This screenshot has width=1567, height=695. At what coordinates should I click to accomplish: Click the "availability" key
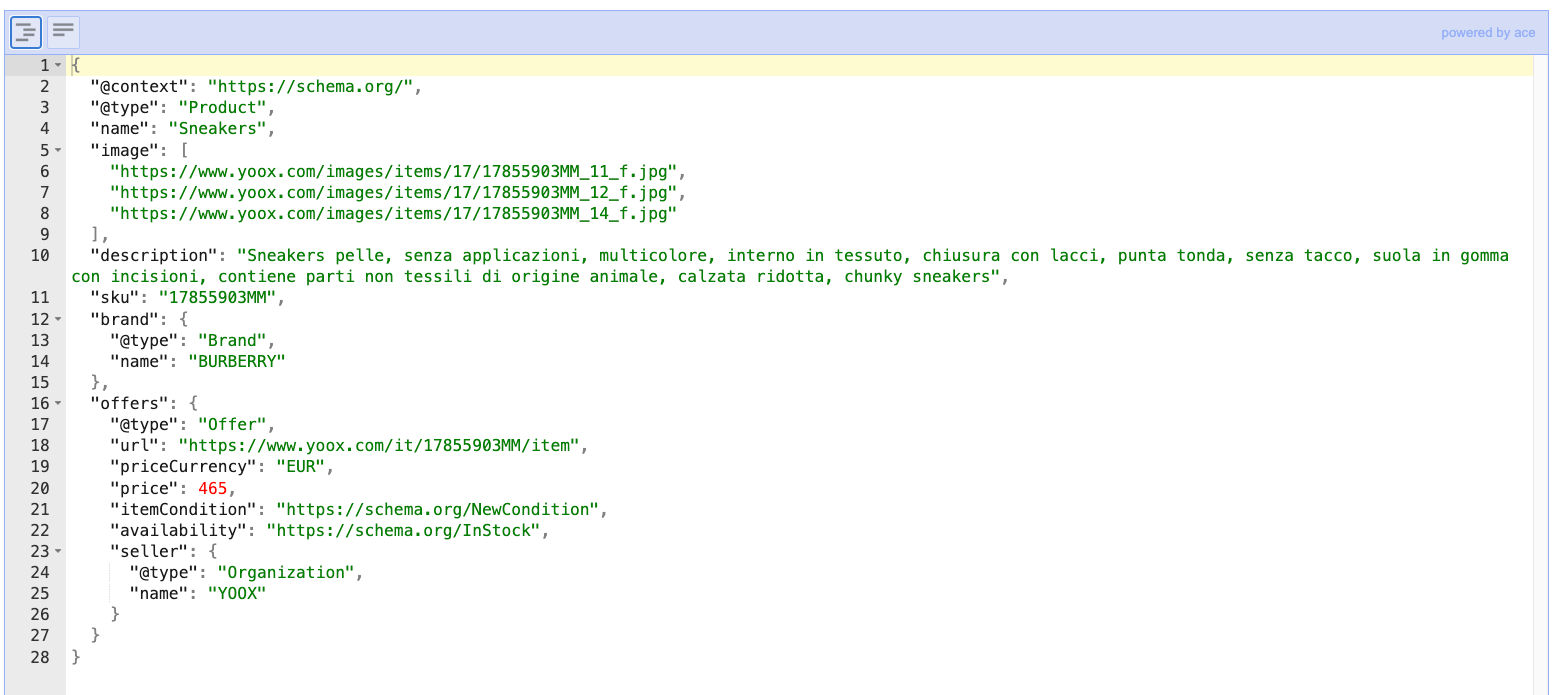click(178, 530)
